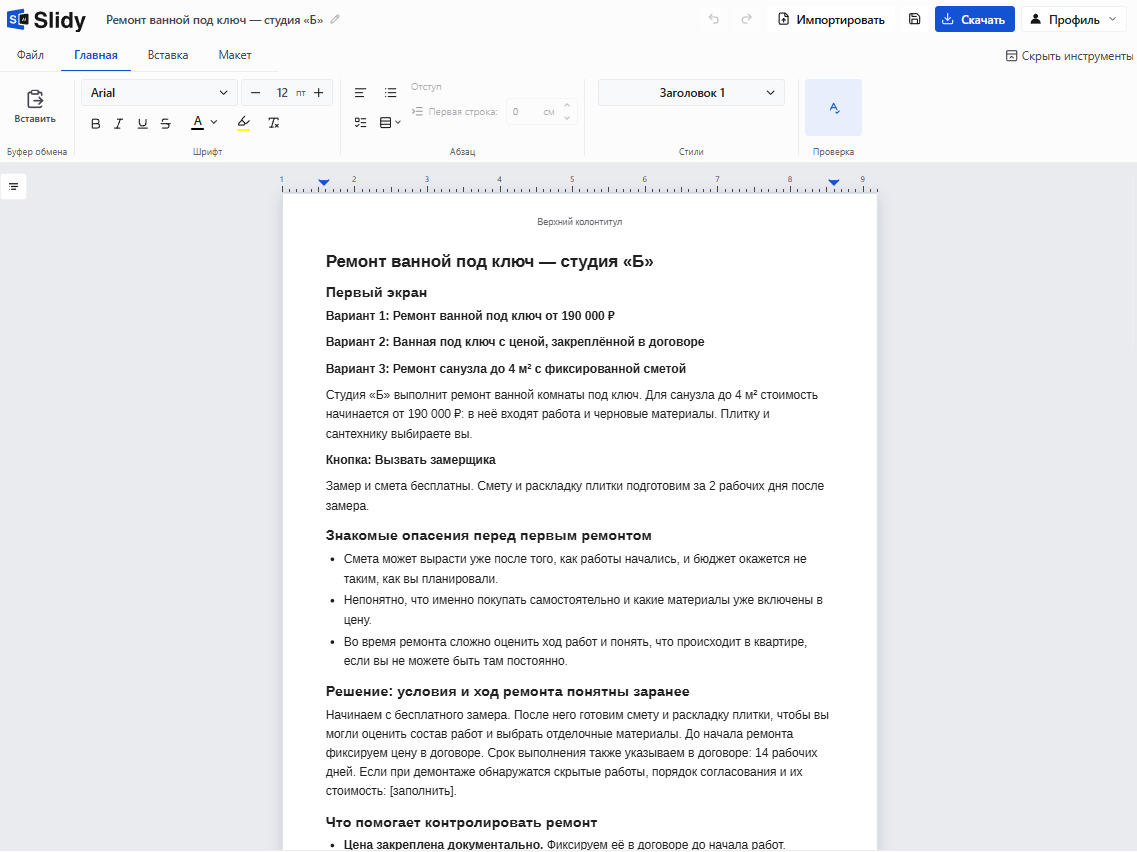Clear text formatting

tap(273, 123)
